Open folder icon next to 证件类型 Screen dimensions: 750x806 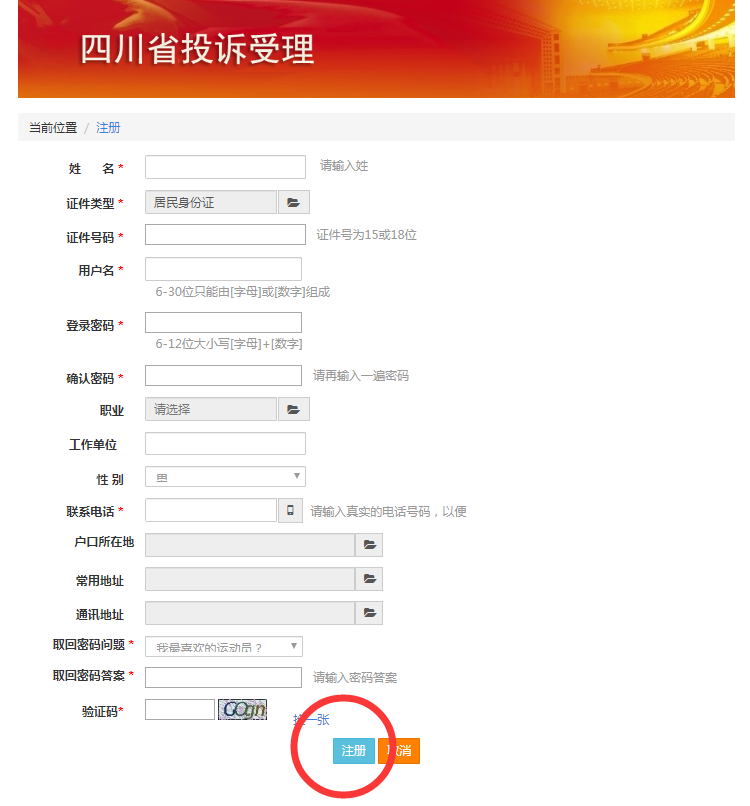(294, 202)
